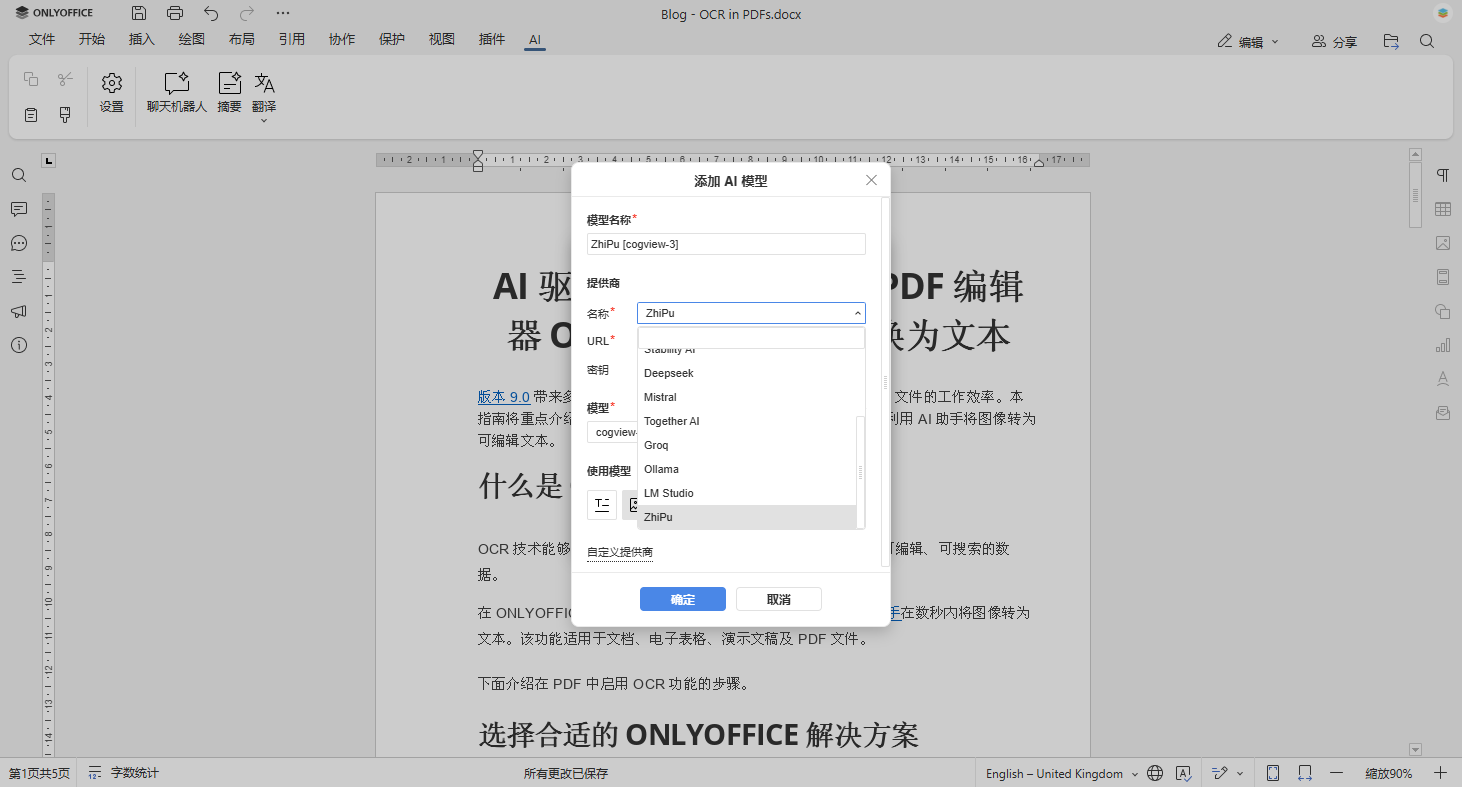Pick Together AI provider option

(x=747, y=421)
